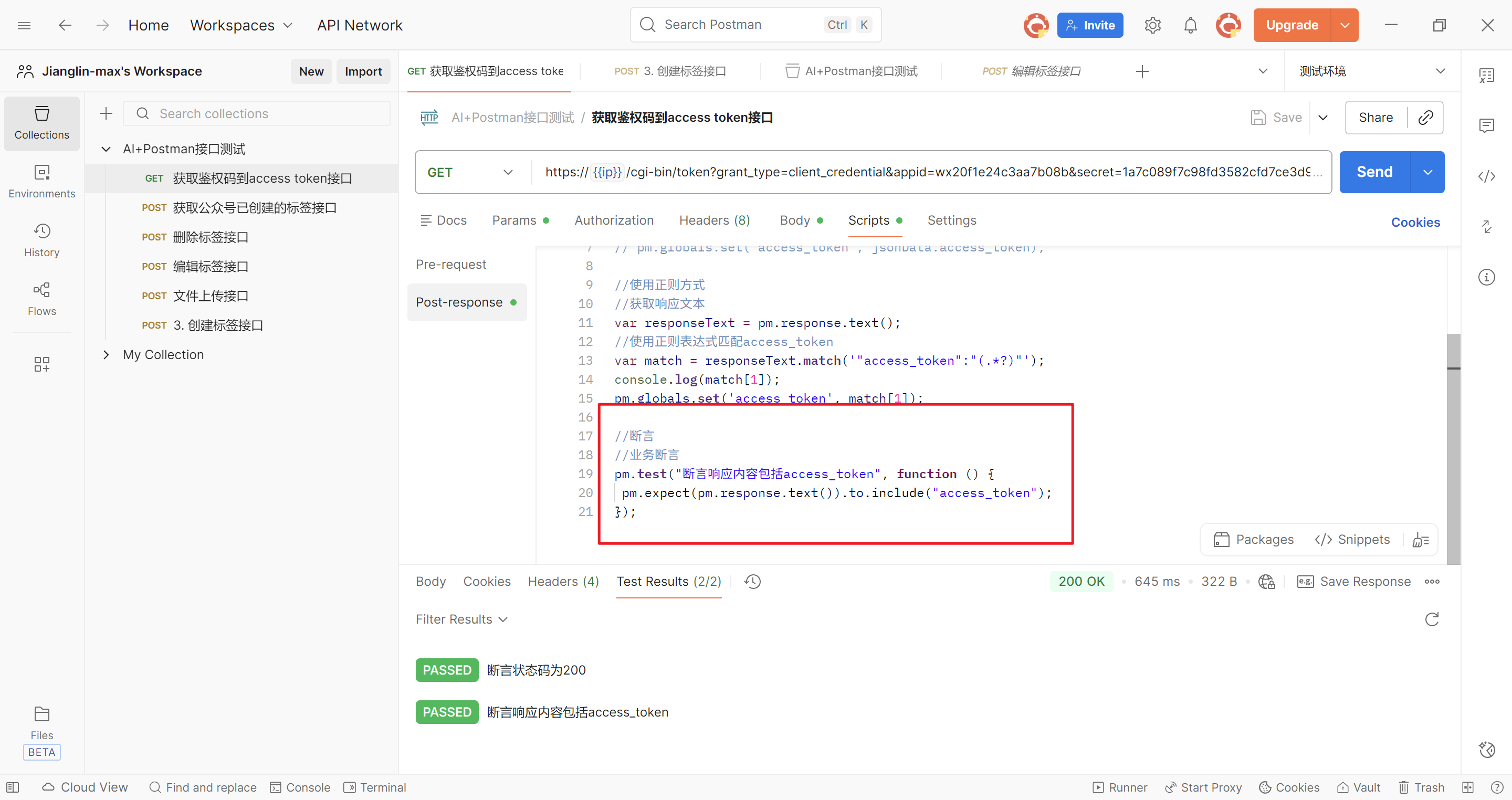The image size is (1512, 800).
Task: Open the variables panel icon top right
Action: point(1486,75)
